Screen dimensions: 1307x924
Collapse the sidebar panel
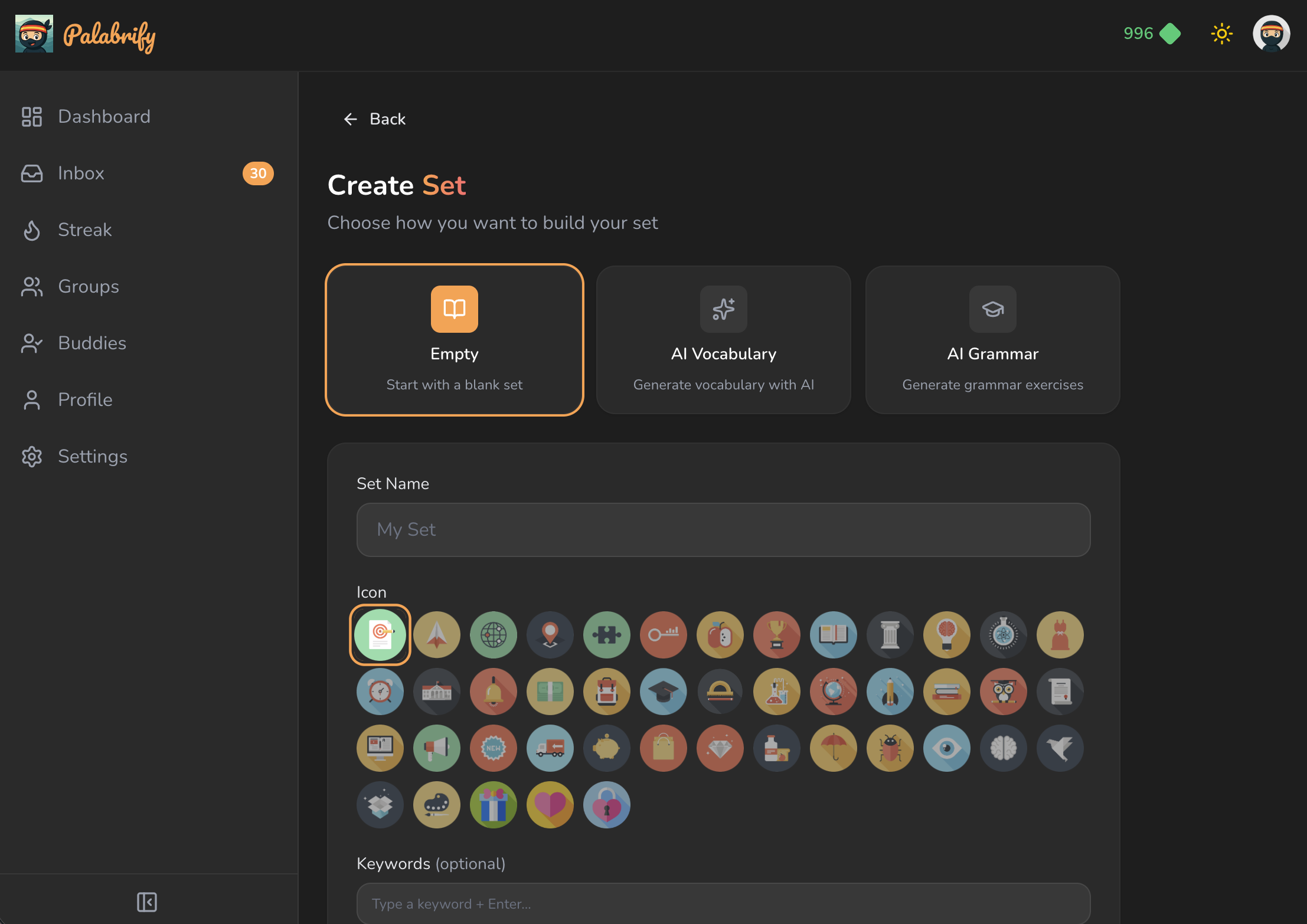[x=147, y=902]
